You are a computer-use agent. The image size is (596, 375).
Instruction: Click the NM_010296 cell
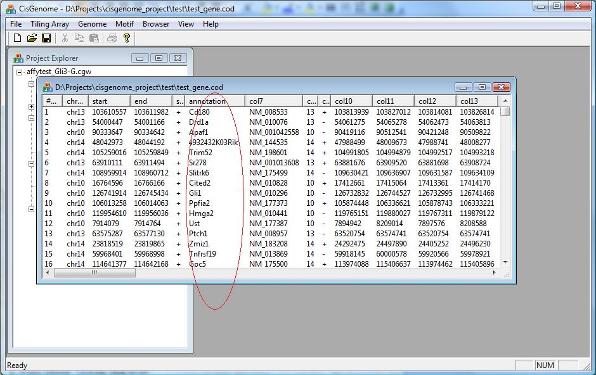pos(268,193)
